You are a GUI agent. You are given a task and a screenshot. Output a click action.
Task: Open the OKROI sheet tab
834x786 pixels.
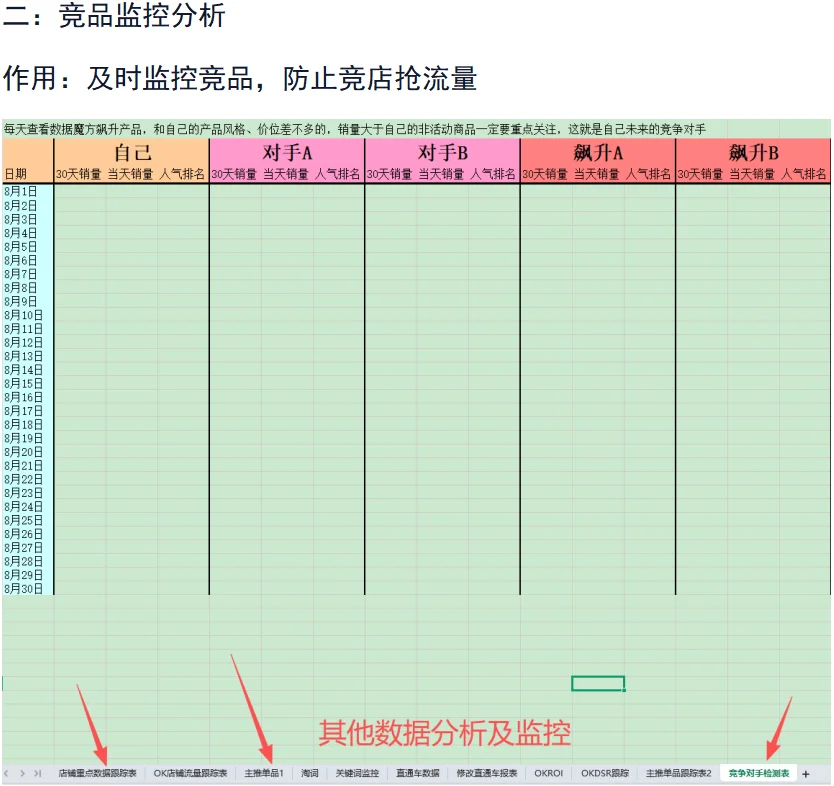[548, 773]
